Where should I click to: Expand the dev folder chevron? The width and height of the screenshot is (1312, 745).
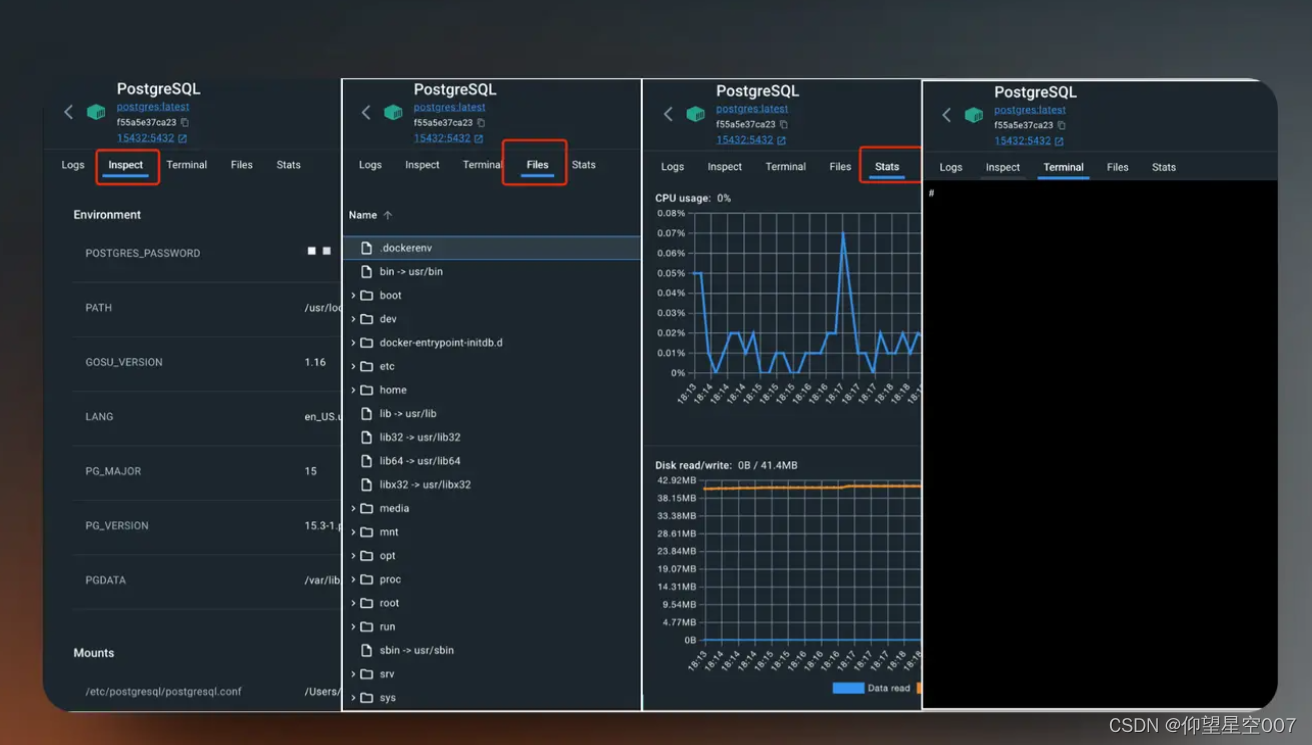tap(353, 319)
